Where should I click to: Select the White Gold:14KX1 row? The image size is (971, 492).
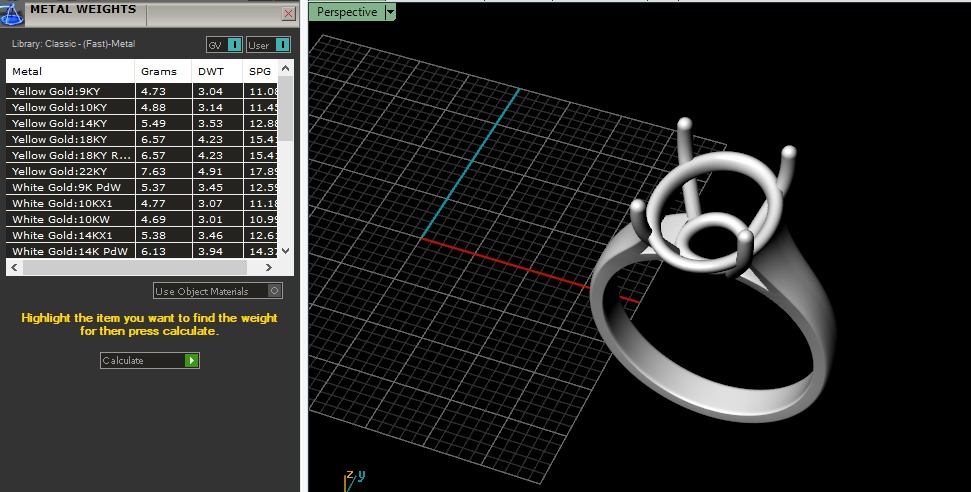tap(142, 235)
